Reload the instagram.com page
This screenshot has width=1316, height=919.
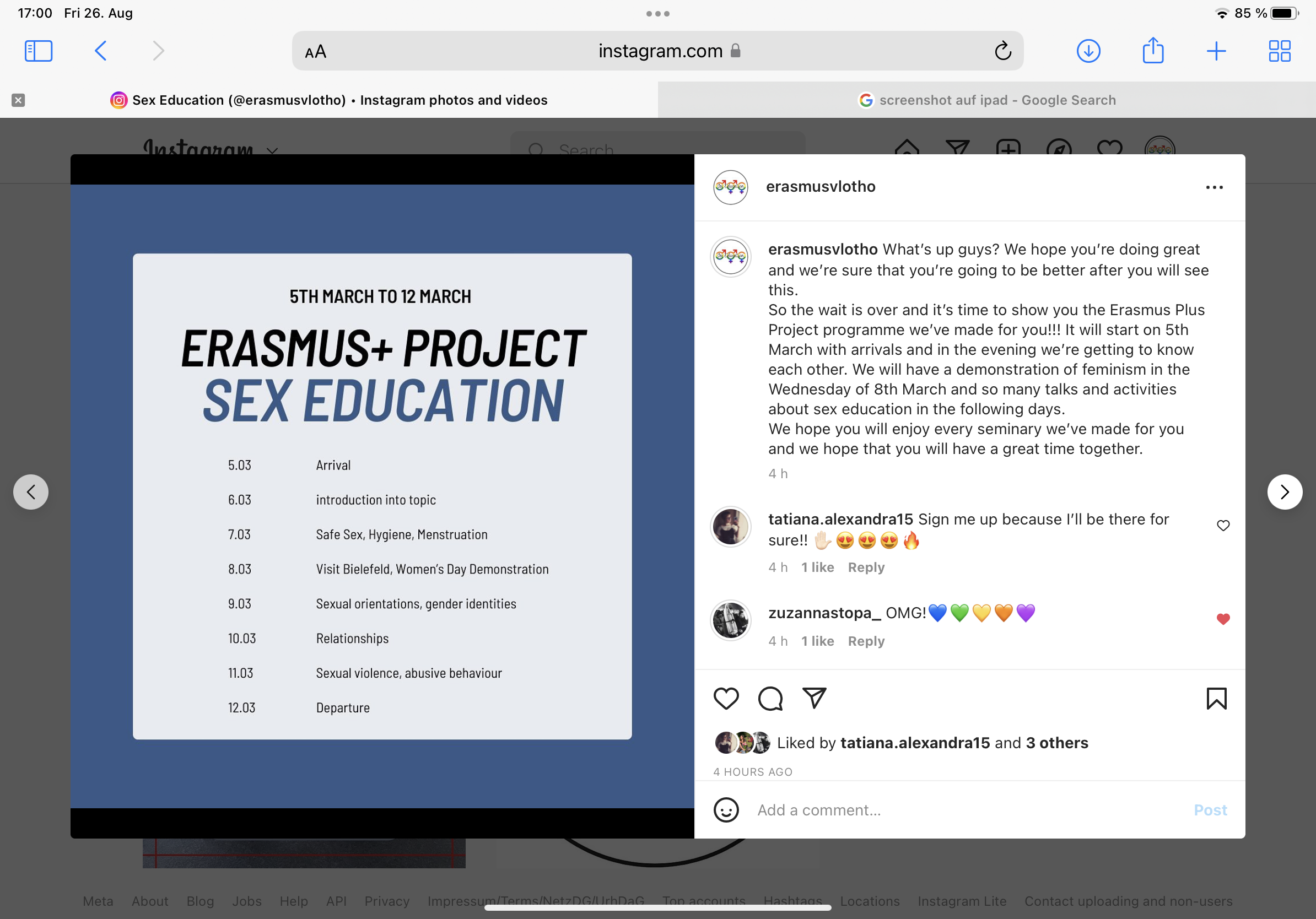tap(1002, 51)
